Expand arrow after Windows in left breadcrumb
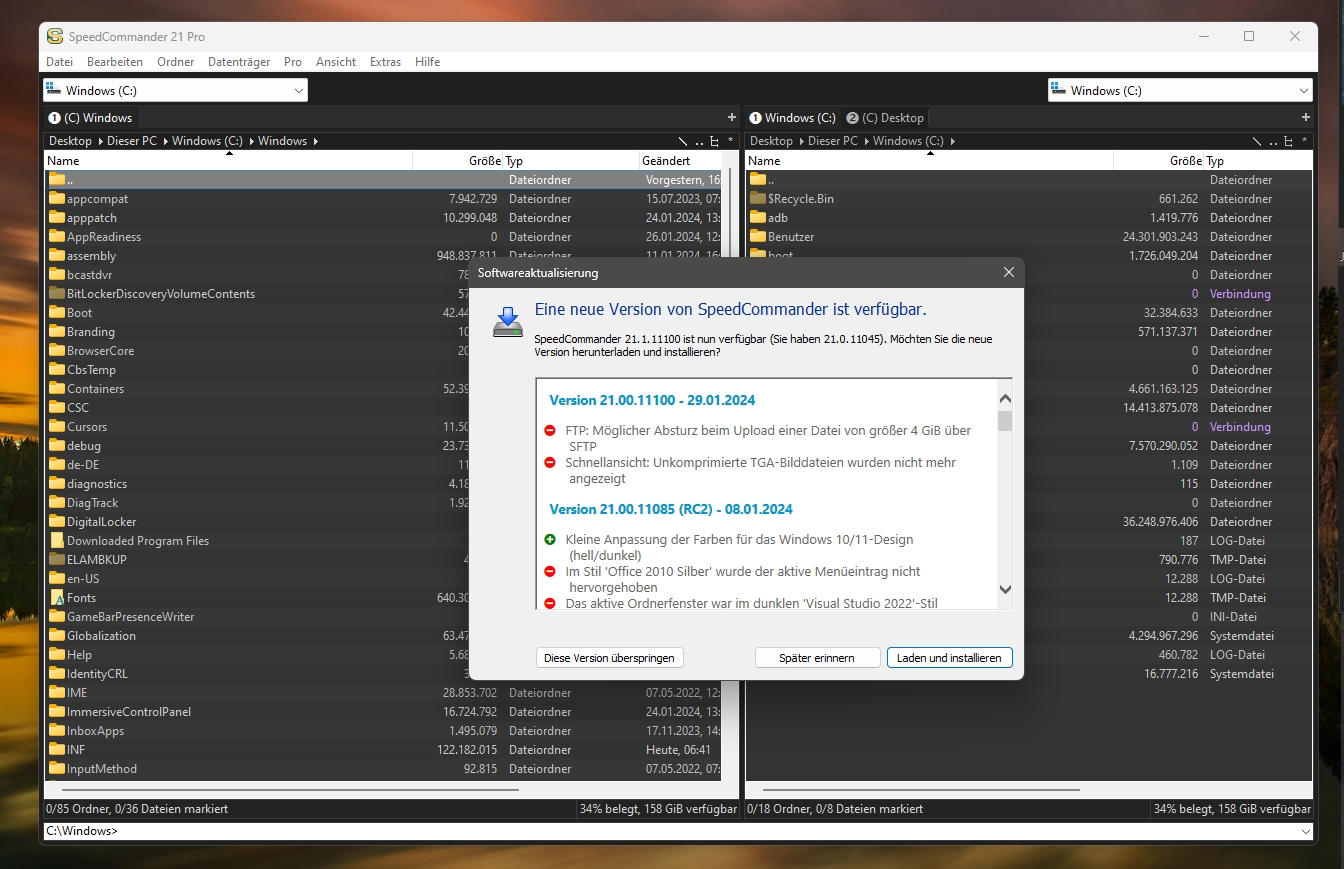Screen dimensions: 1344x869 pos(315,141)
